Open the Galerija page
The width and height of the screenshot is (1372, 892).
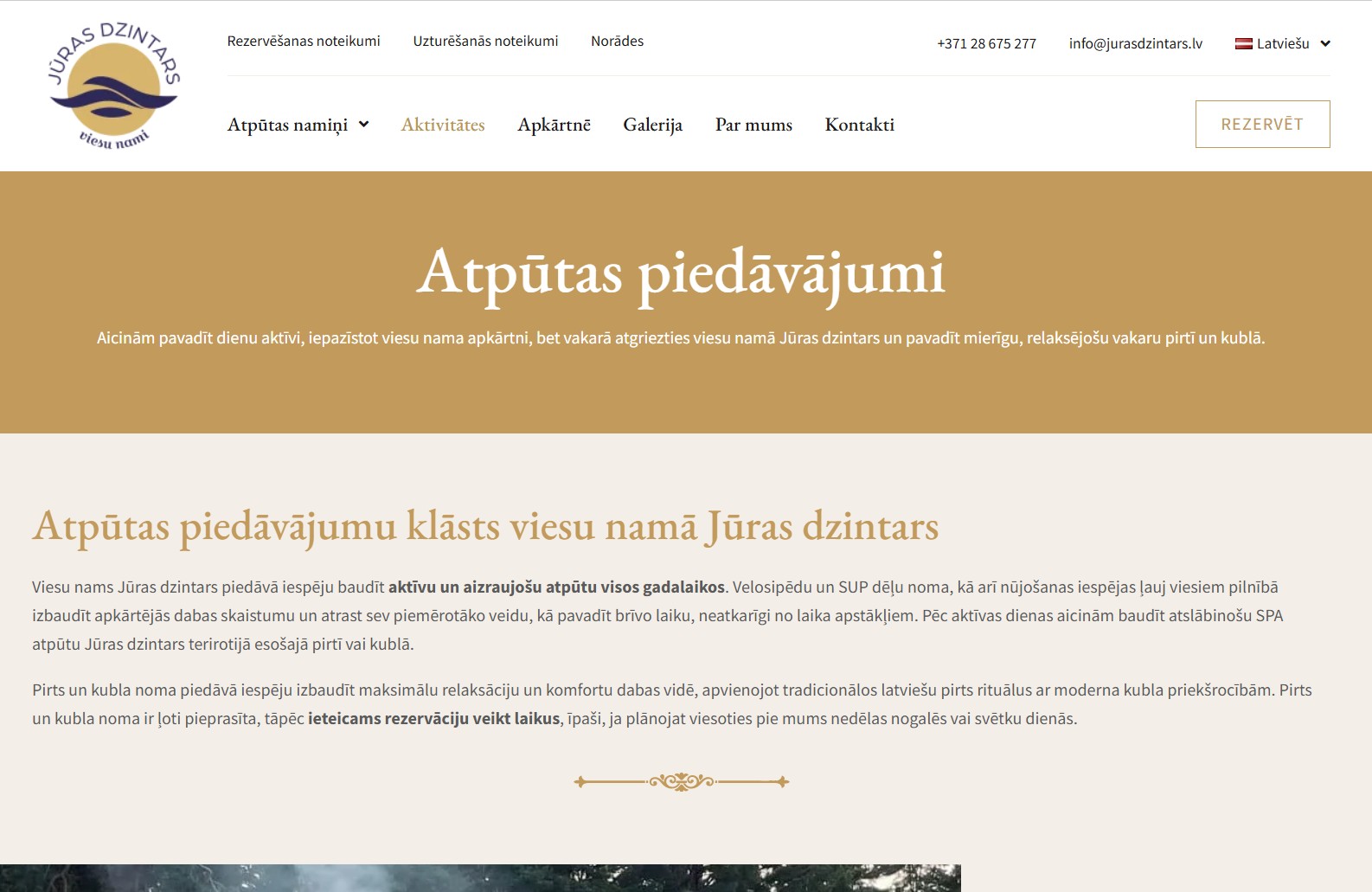pos(652,125)
